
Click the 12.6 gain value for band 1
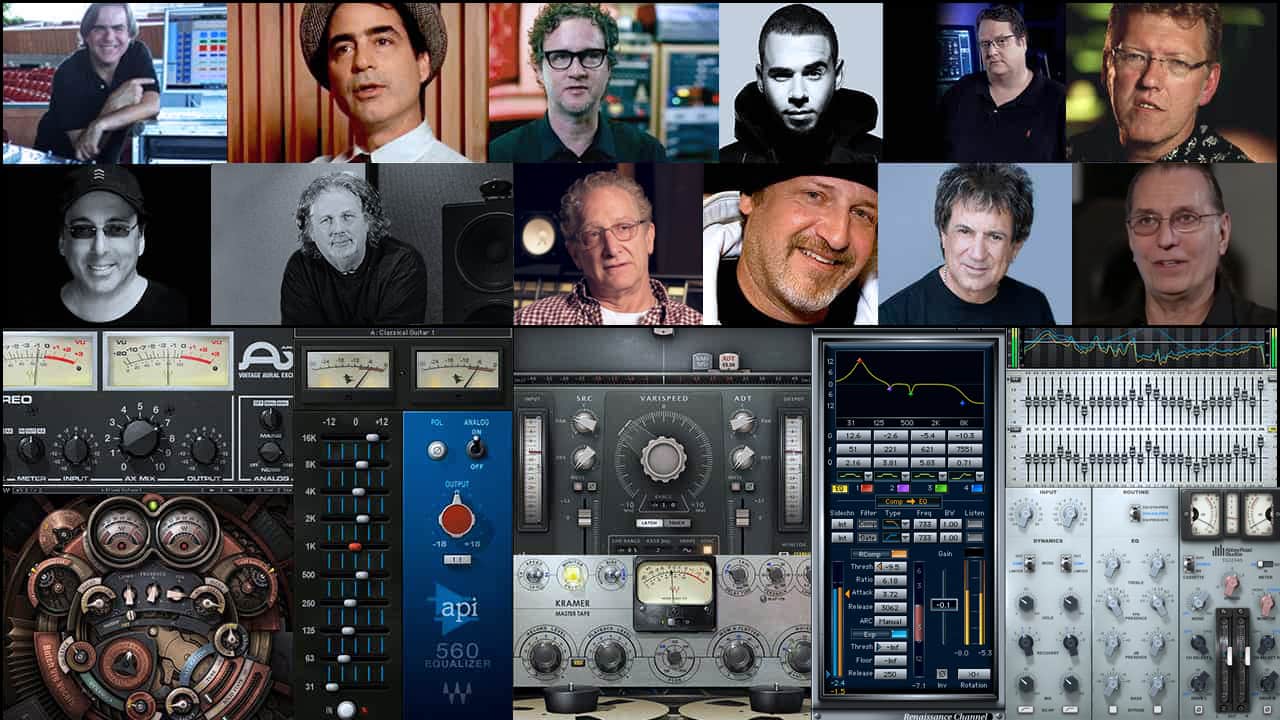pos(854,435)
